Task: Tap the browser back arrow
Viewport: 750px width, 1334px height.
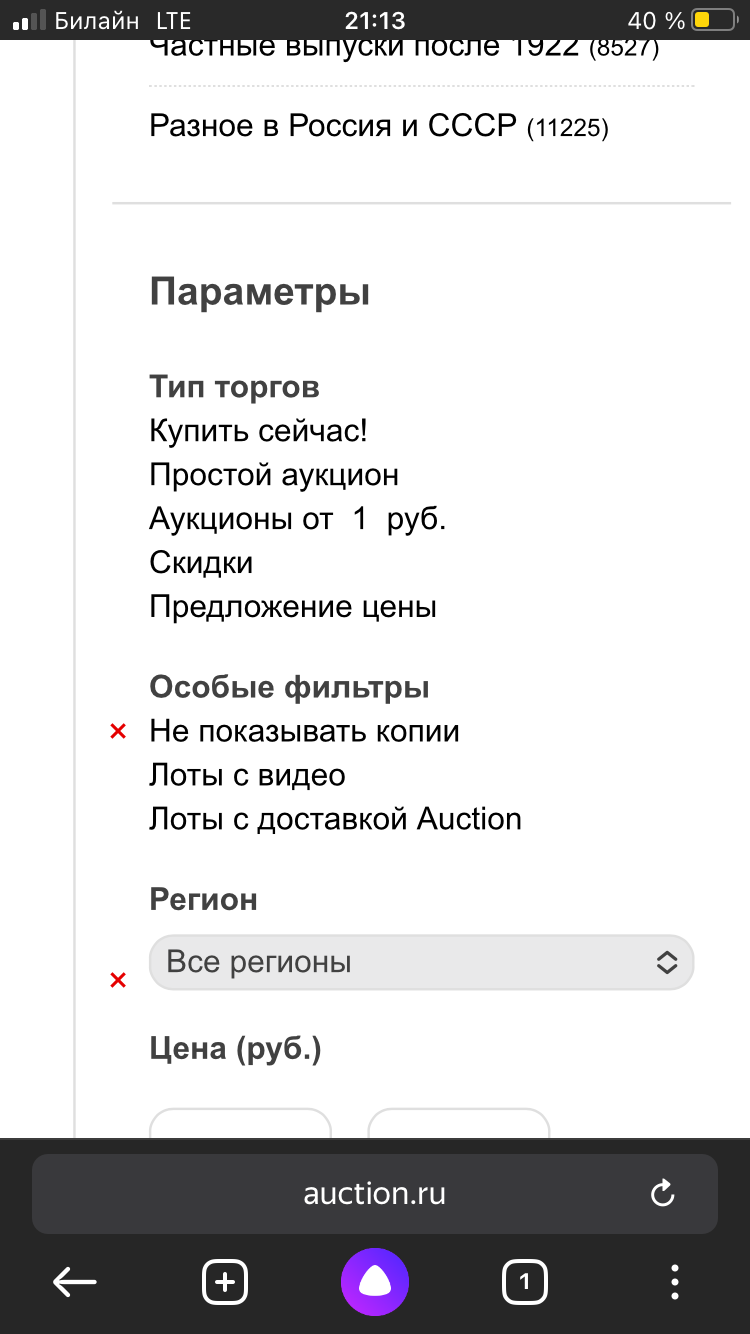Action: (75, 1281)
